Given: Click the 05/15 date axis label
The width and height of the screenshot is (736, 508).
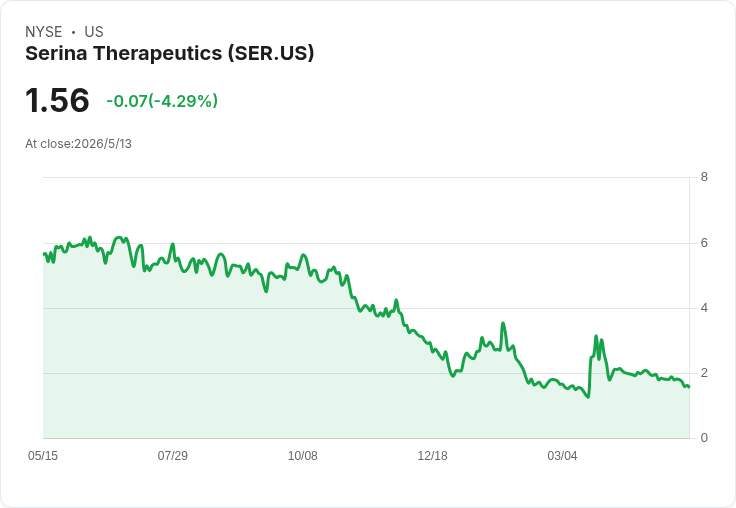Looking at the screenshot, I should click(43, 455).
